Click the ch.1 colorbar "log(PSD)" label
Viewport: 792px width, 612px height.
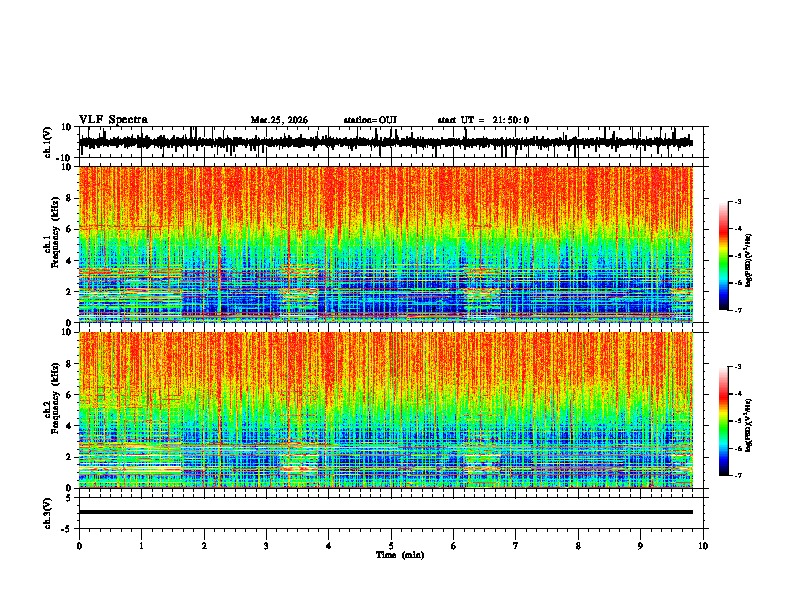749,261
